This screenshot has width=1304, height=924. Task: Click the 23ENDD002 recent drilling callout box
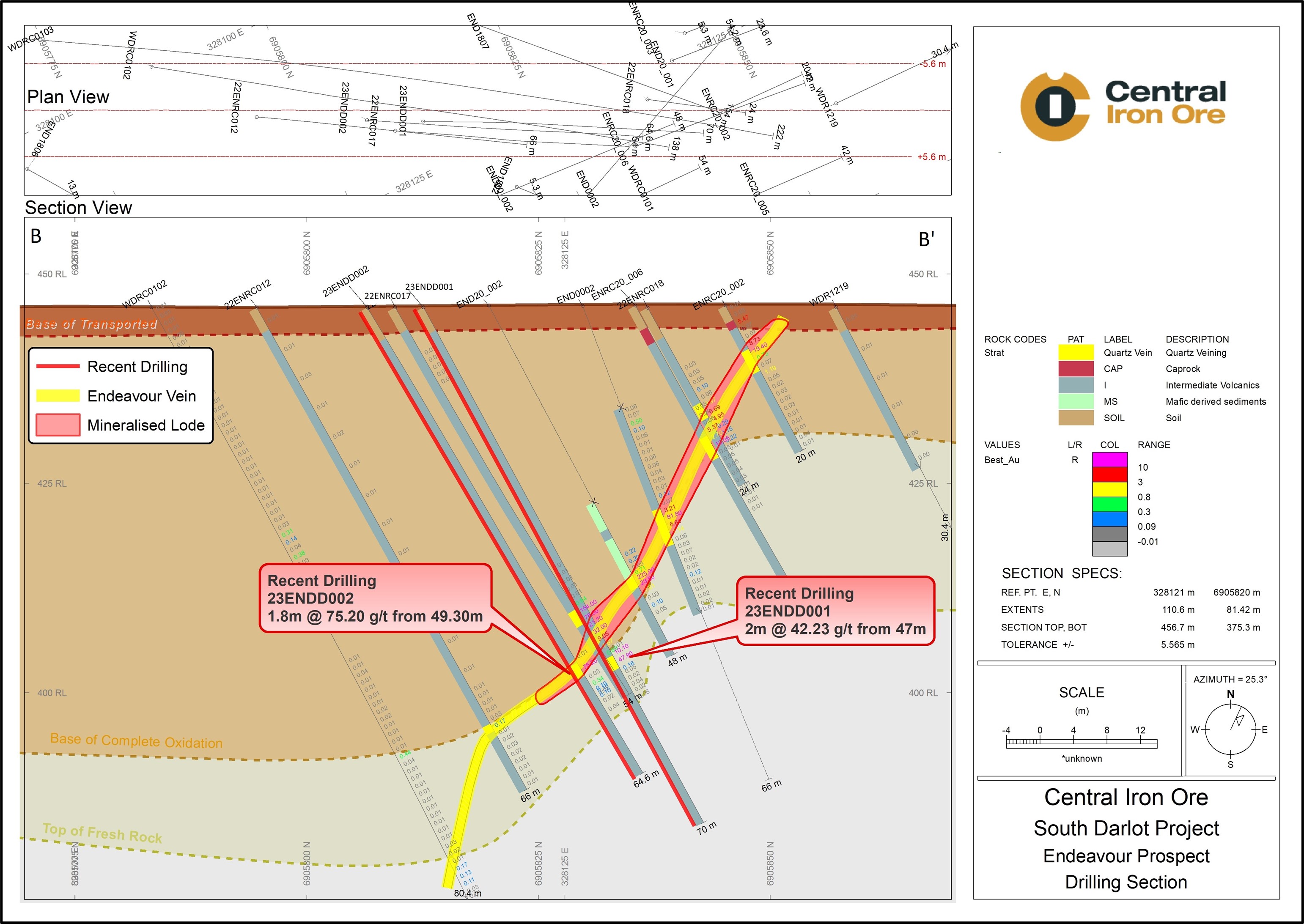[x=375, y=598]
